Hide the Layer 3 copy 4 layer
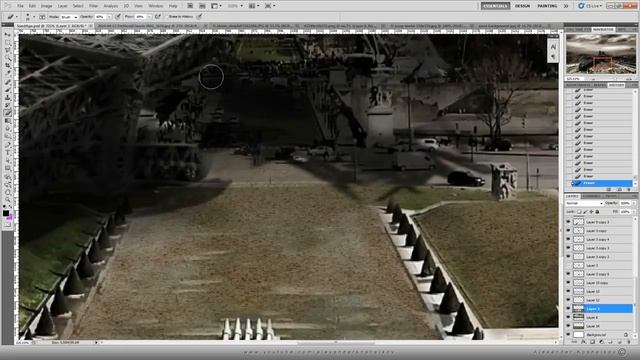This screenshot has height=360, width=640. coord(568,239)
